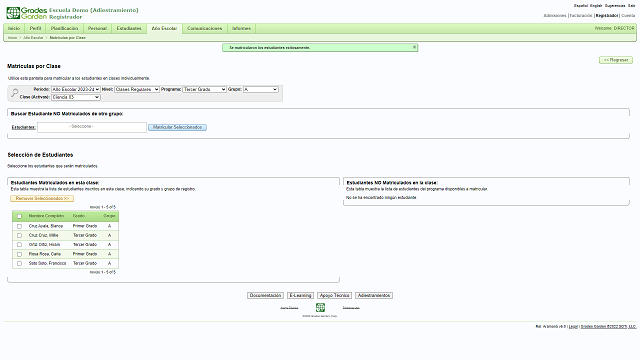Open the Apoyo Técnico button

coord(334,296)
